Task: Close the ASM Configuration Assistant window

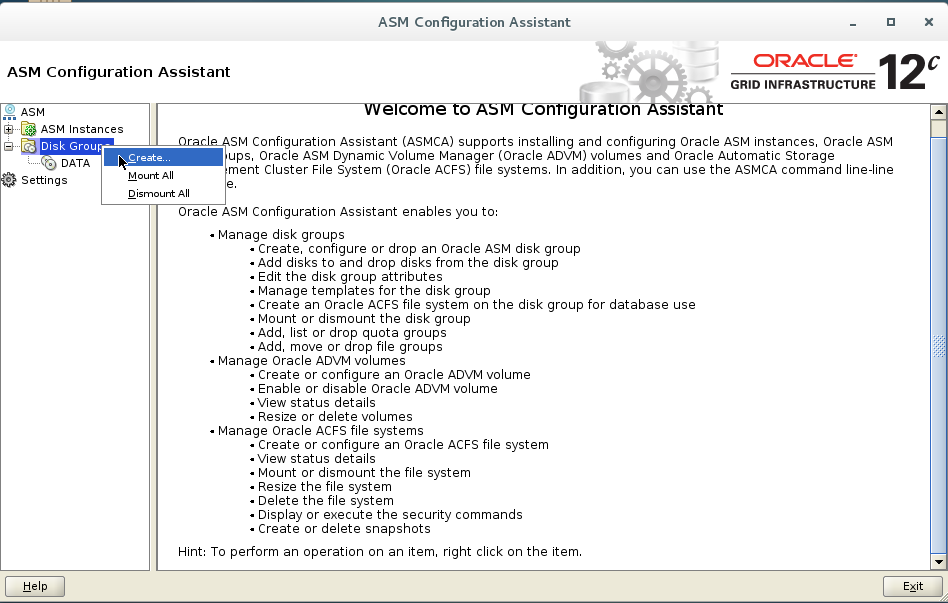Action: 929,22
